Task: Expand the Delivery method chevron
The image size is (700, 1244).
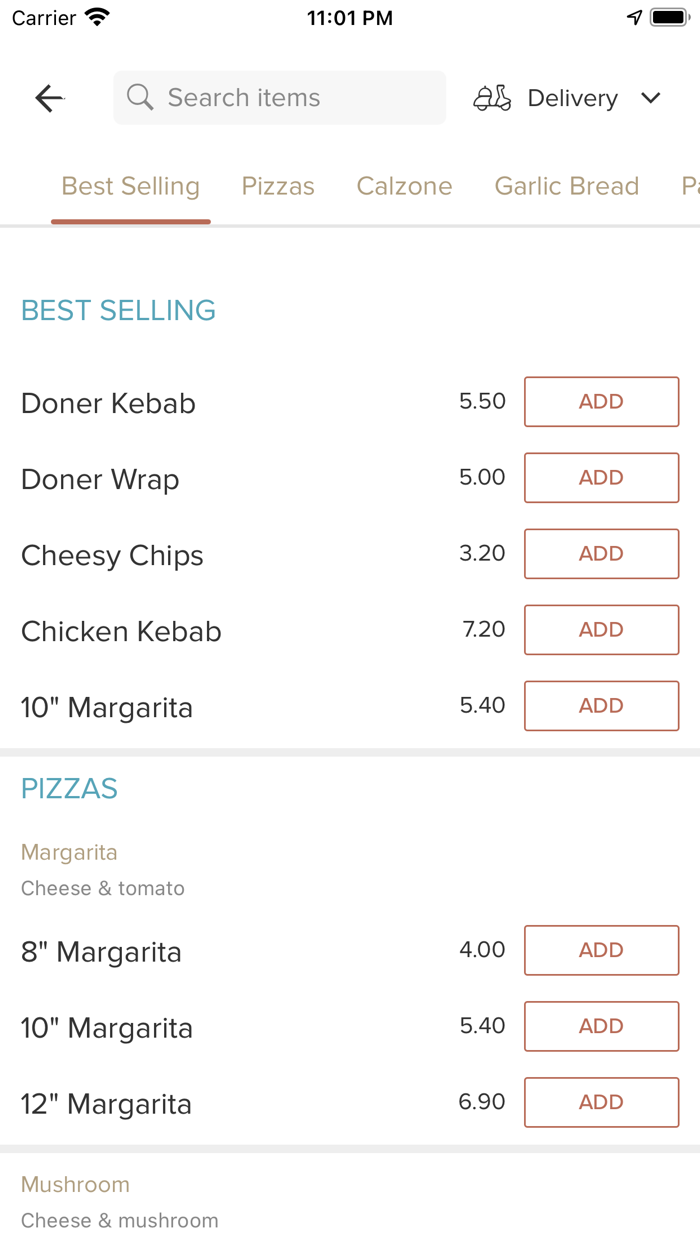Action: [650, 98]
